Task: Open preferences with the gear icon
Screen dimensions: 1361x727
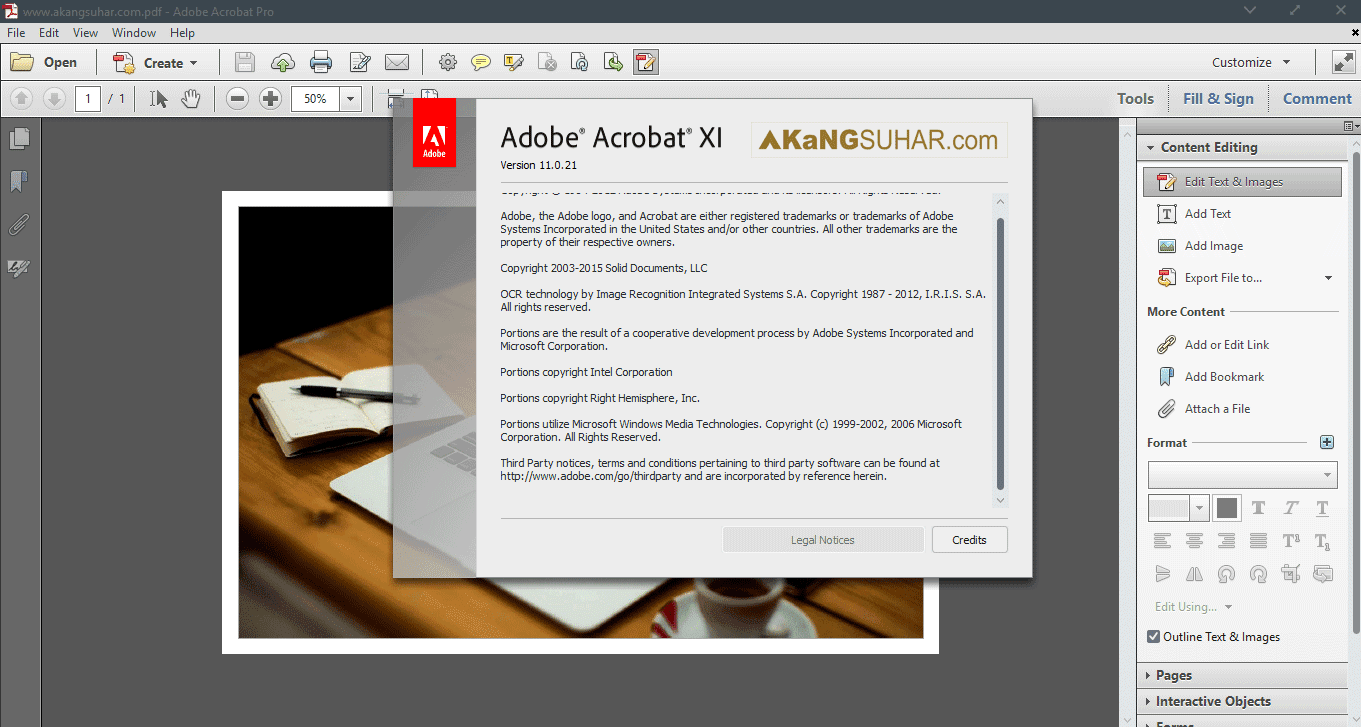Action: 448,62
